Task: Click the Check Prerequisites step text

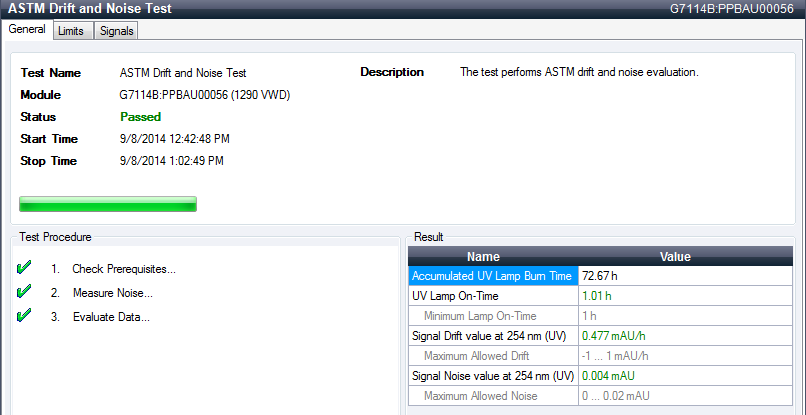Action: 123,269
